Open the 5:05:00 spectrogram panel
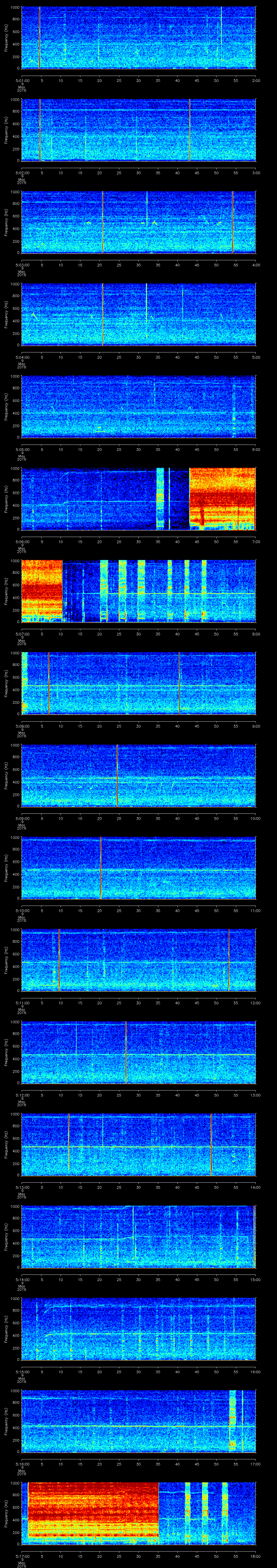The width and height of the screenshot is (277, 1568). pyautogui.click(x=138, y=407)
